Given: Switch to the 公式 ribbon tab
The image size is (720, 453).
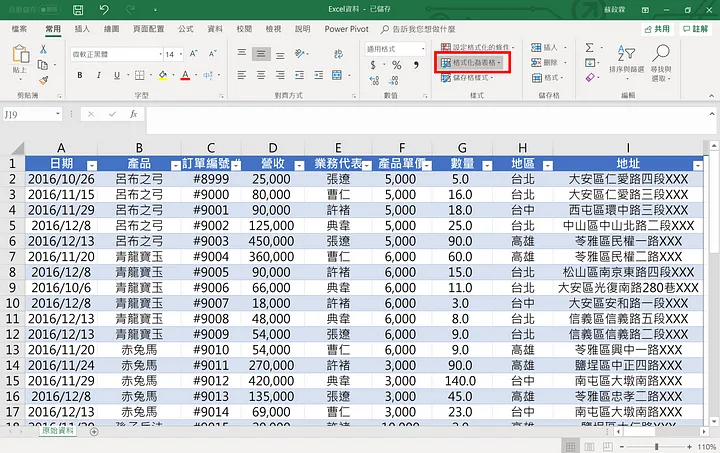Looking at the screenshot, I should pyautogui.click(x=186, y=29).
